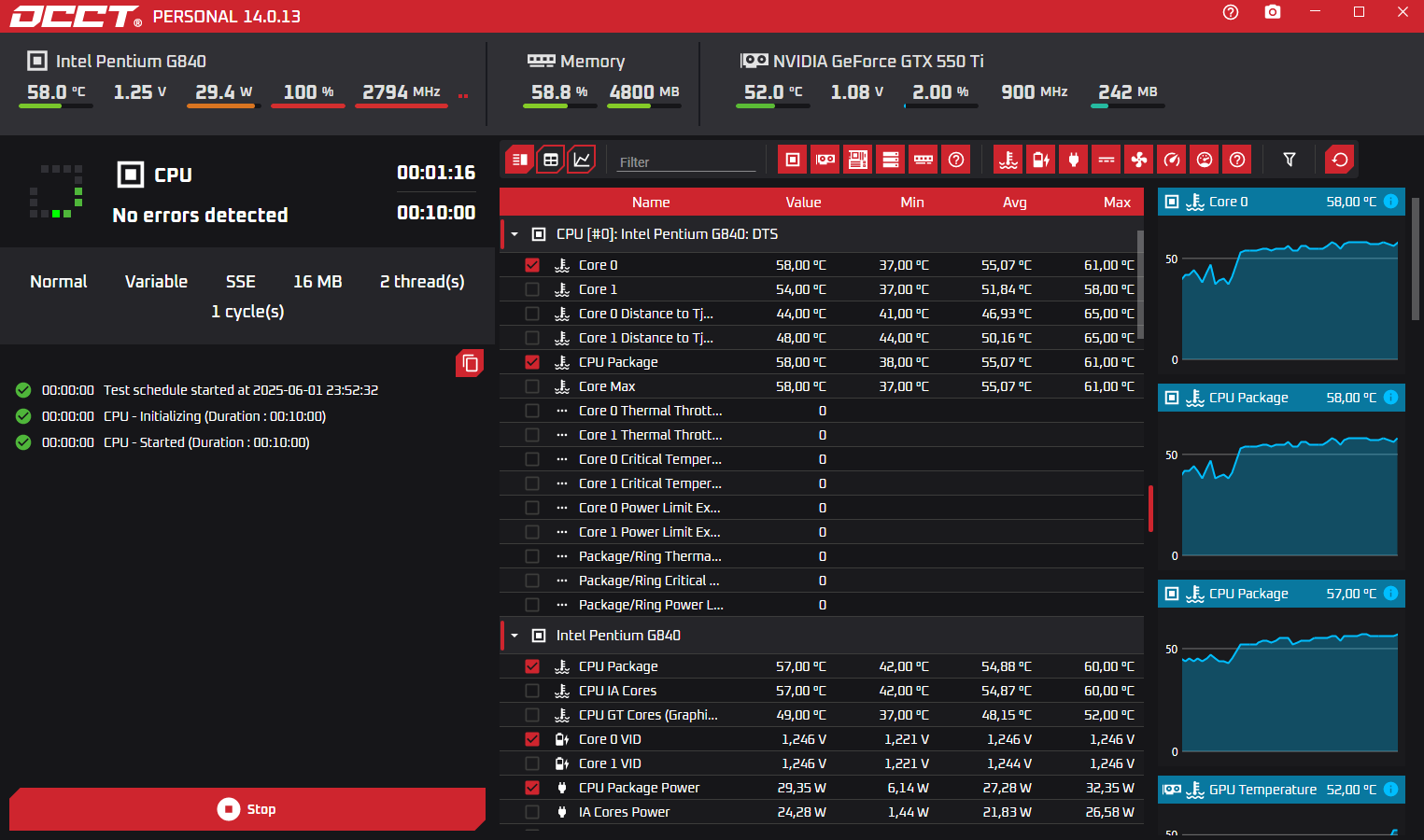
Task: Collapse the CPU [#0] DTS sensor group
Action: [515, 234]
